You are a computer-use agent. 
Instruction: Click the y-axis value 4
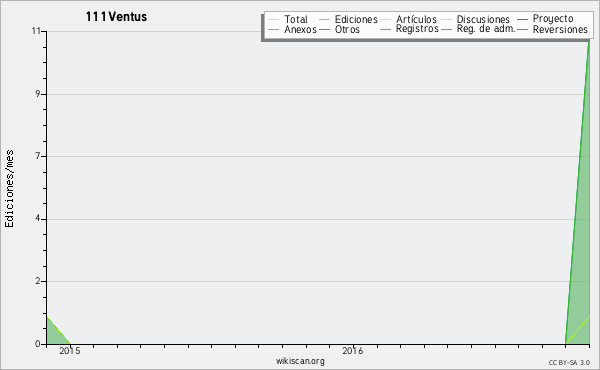tap(38, 219)
